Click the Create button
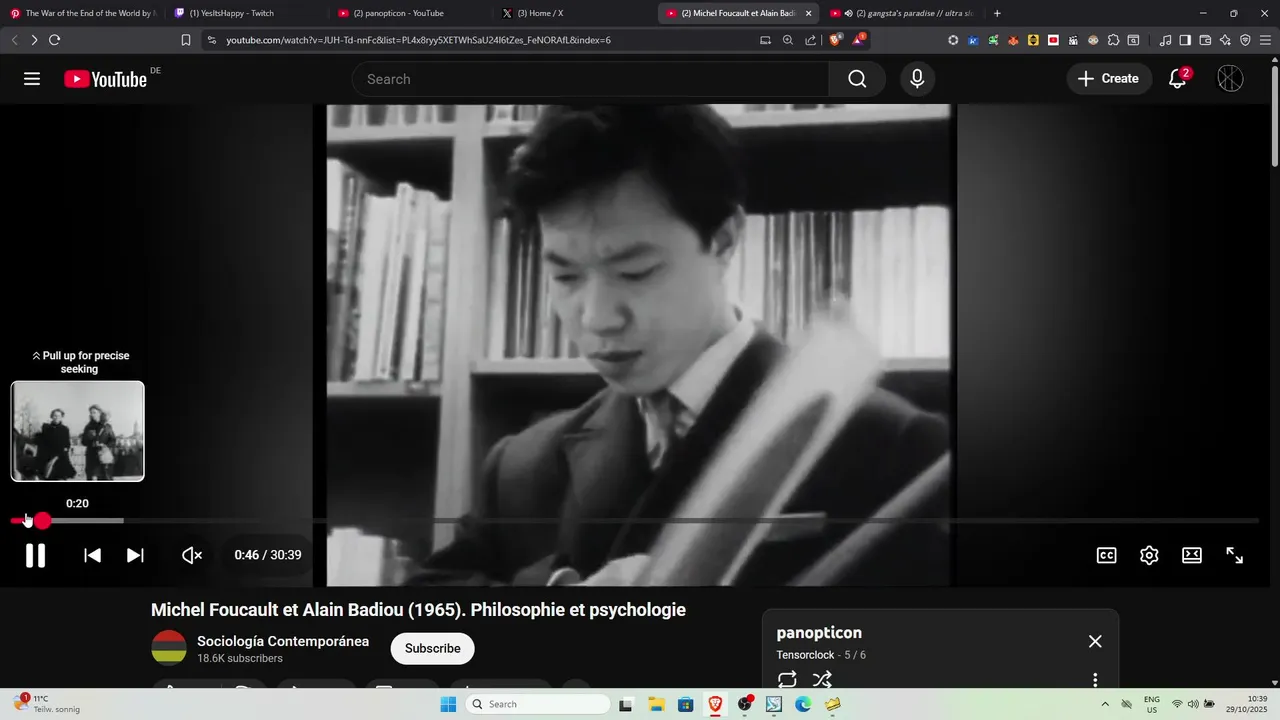The image size is (1280, 720). click(1108, 79)
